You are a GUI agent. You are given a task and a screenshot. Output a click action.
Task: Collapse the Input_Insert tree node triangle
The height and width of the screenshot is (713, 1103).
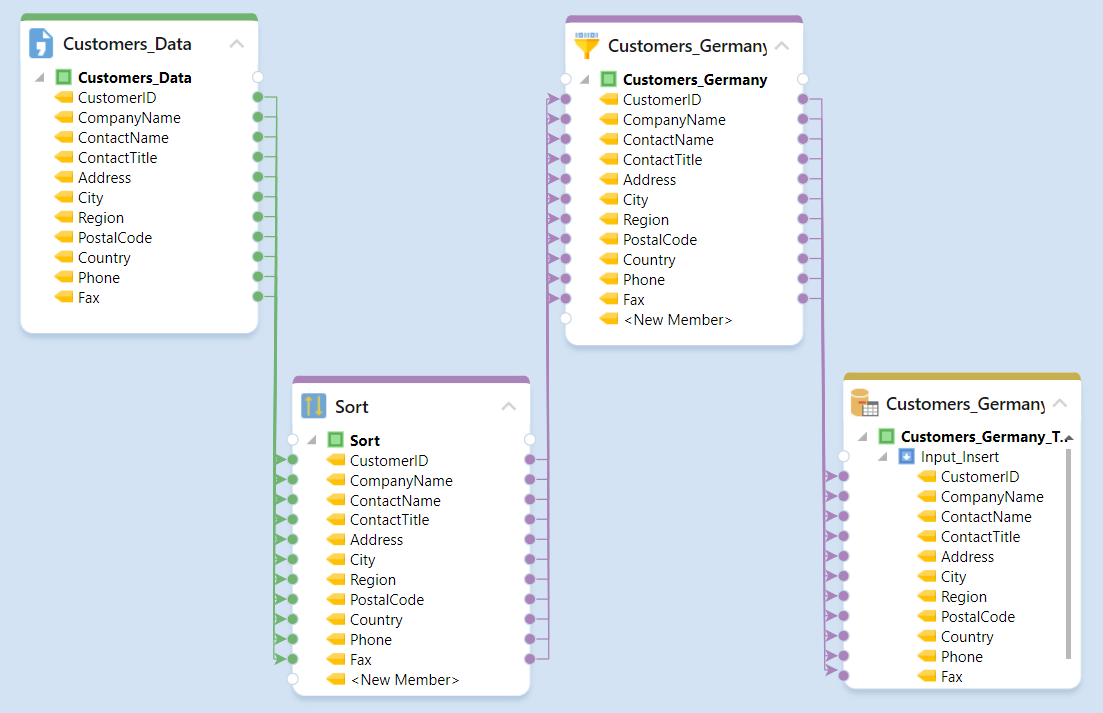point(883,457)
